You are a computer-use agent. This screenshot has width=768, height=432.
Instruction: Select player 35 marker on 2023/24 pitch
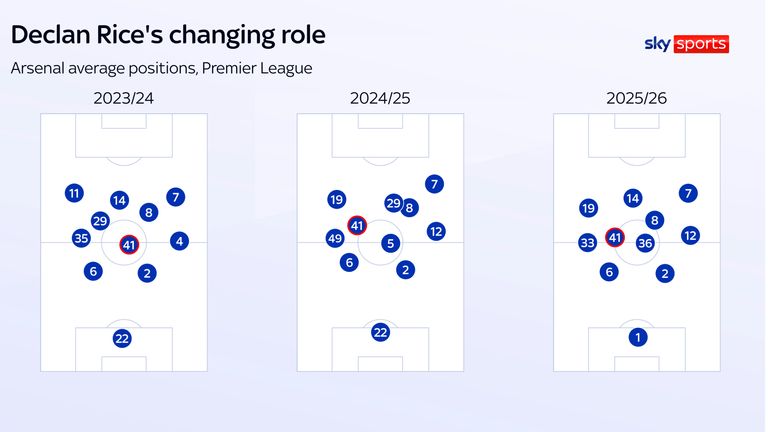pos(82,238)
